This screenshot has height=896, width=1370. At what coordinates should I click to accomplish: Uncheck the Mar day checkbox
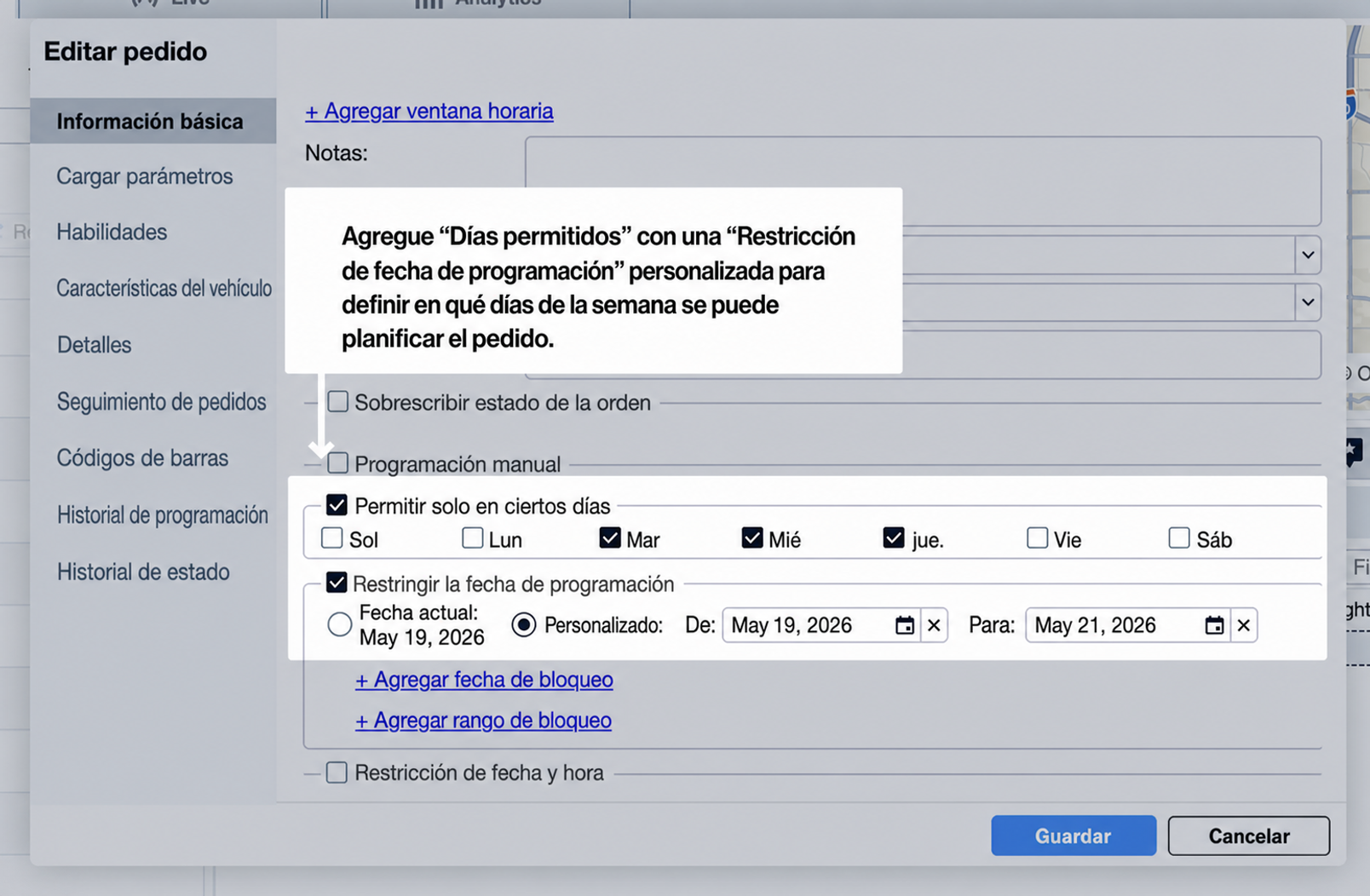pos(610,538)
